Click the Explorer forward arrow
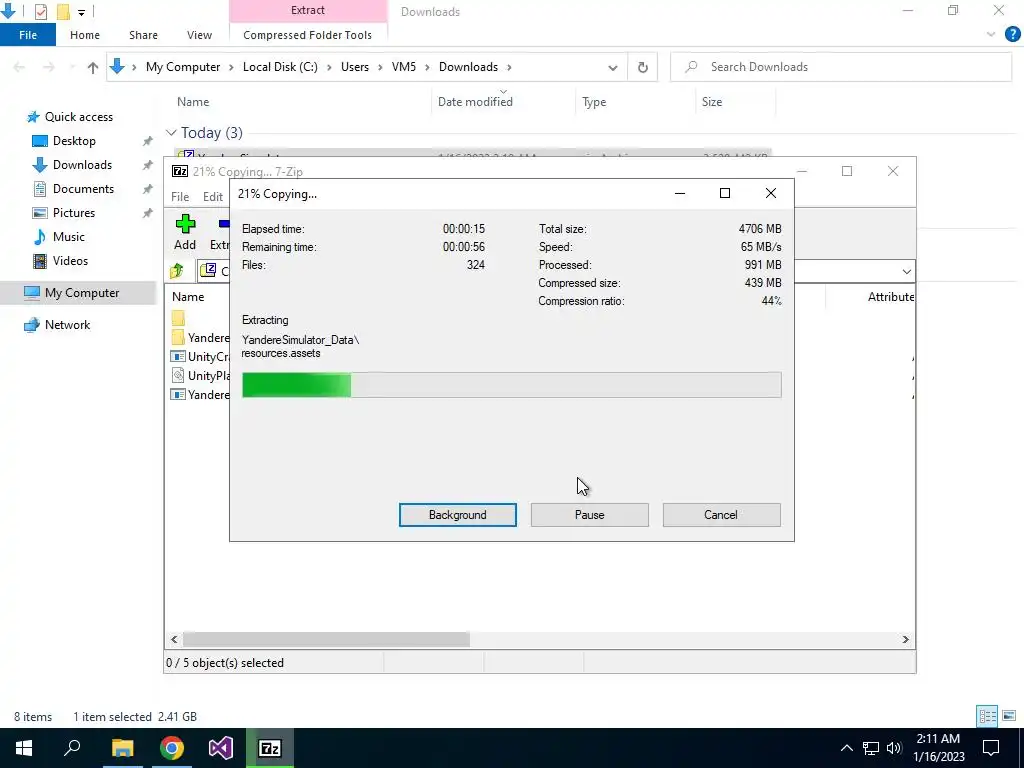The image size is (1024, 768). 49,67
